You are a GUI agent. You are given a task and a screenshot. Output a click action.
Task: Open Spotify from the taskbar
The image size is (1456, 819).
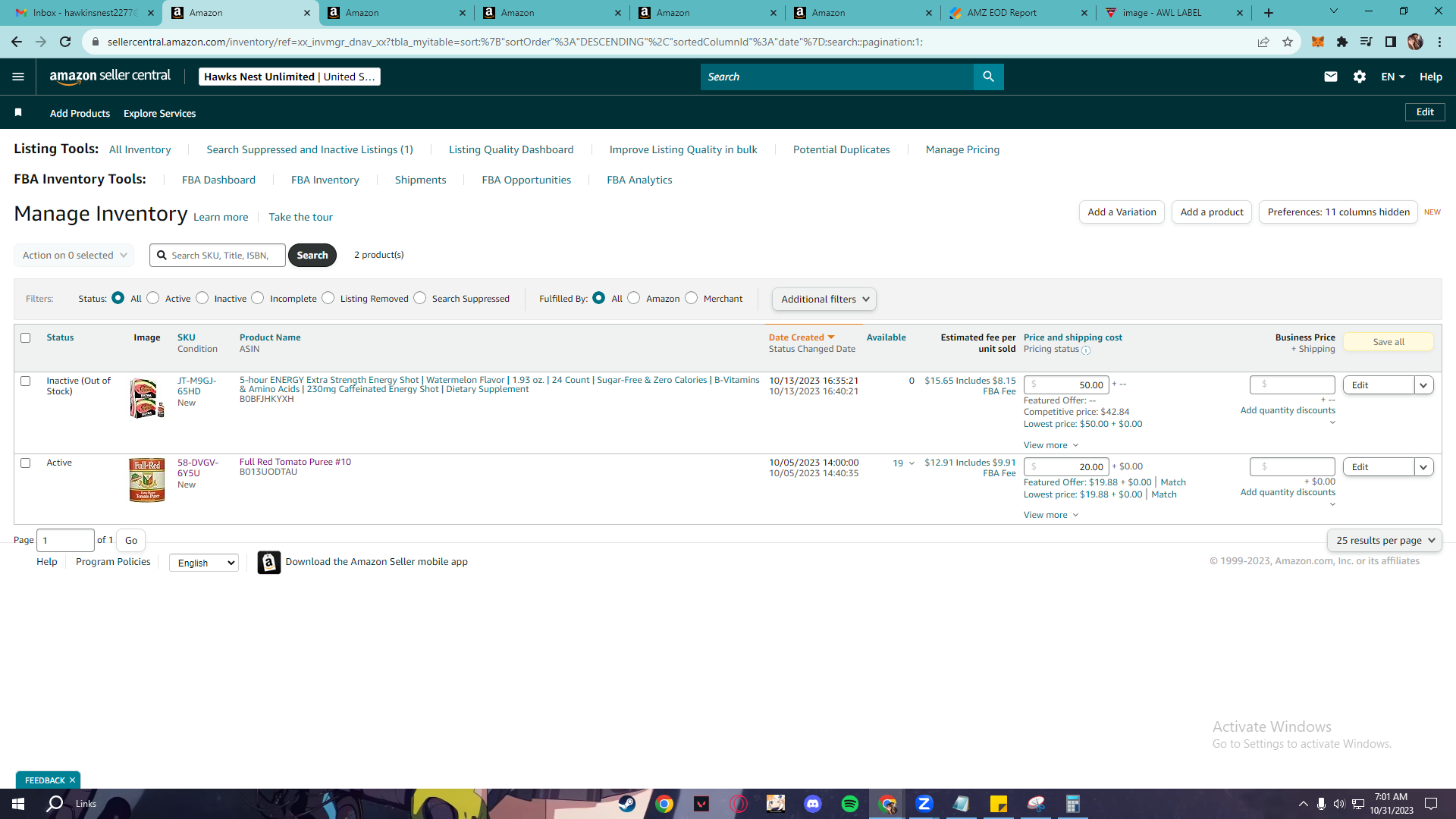[x=850, y=804]
